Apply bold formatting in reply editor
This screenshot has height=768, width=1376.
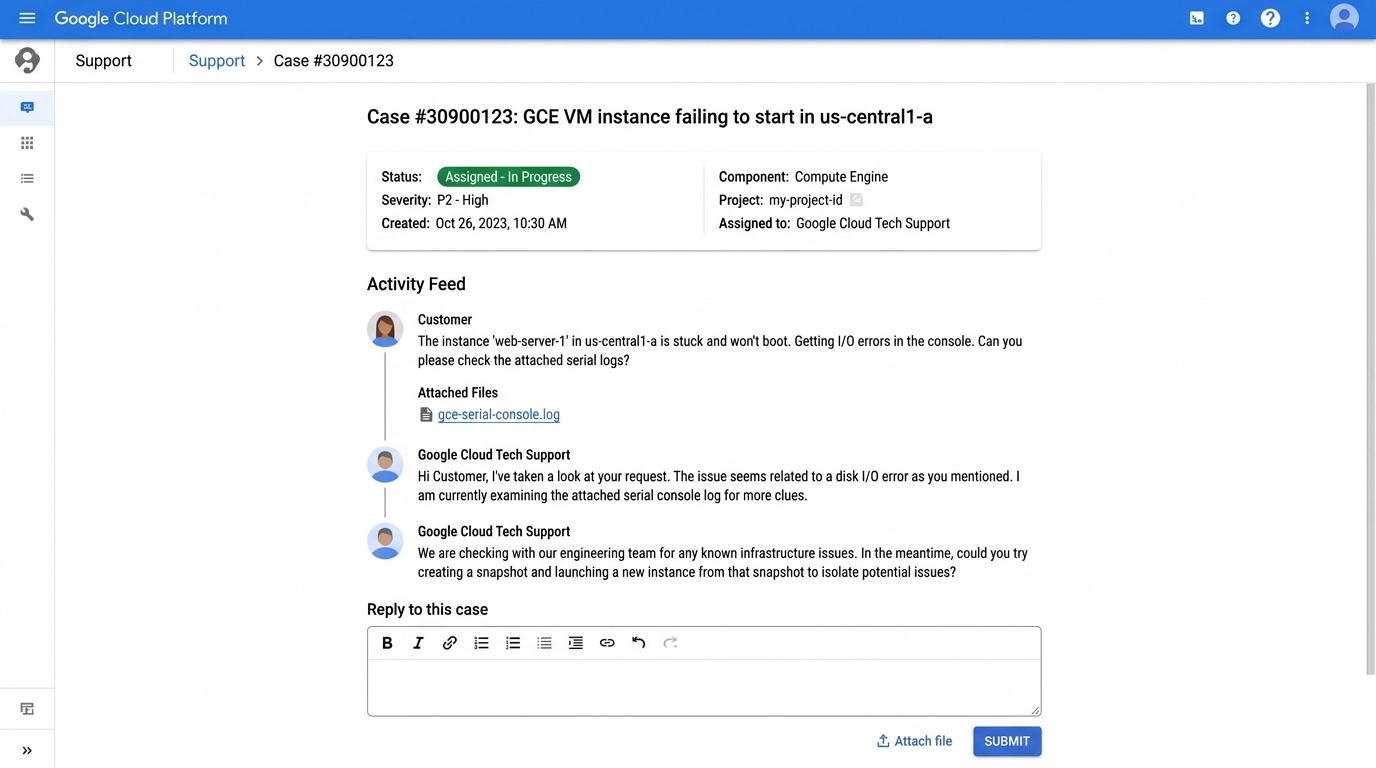point(387,643)
